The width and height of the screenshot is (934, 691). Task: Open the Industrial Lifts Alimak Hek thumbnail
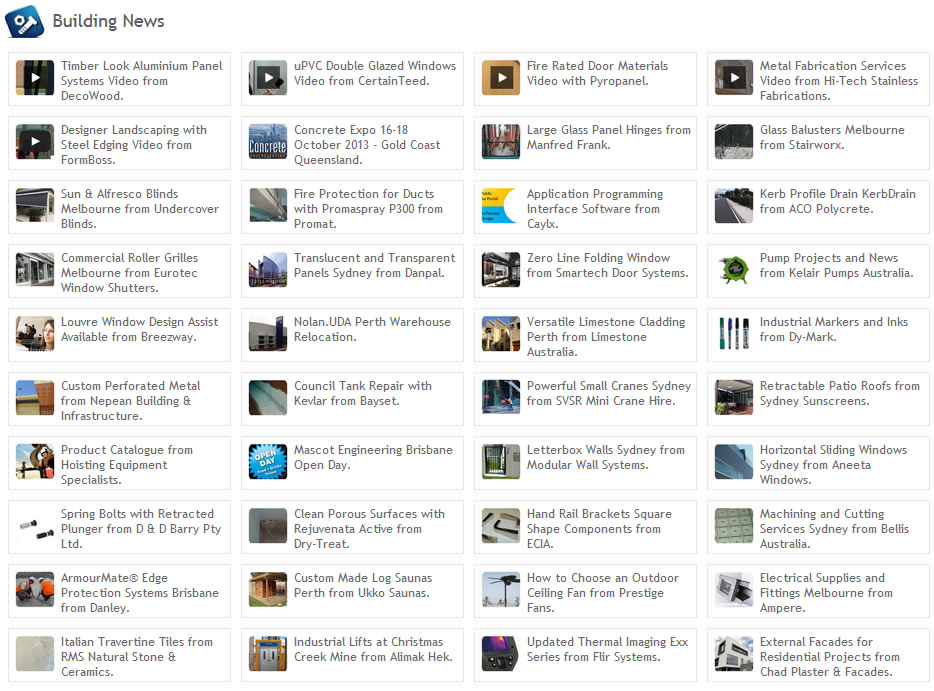268,654
